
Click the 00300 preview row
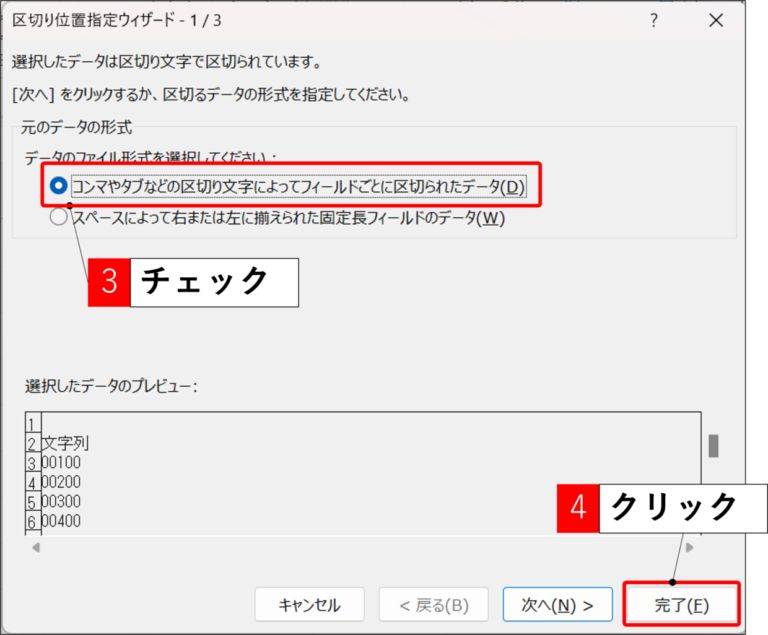coord(61,501)
